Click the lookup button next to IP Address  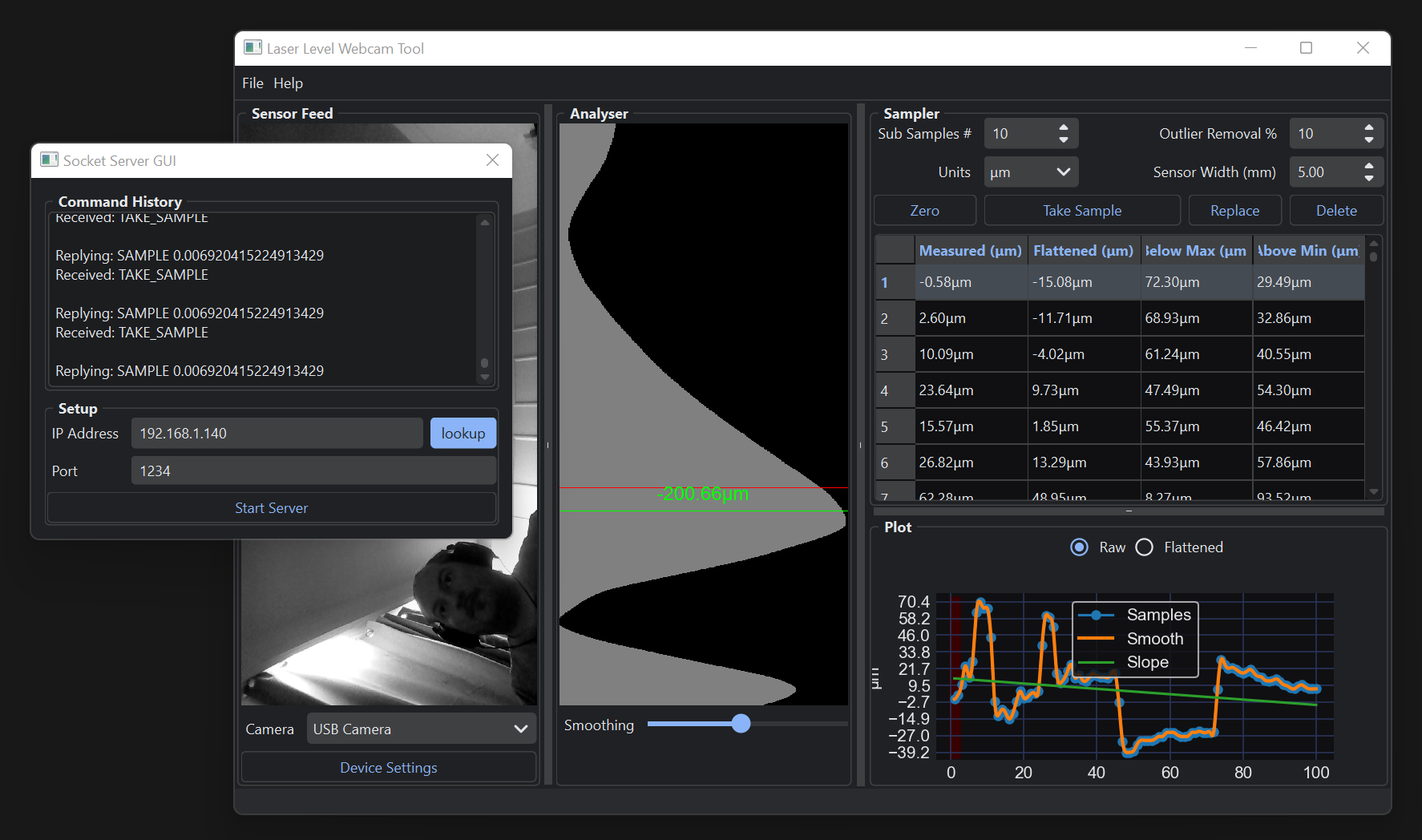463,434
